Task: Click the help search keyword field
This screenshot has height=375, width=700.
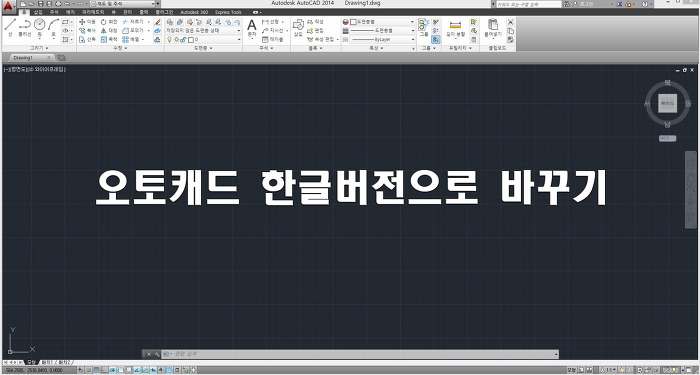Action: pos(529,4)
